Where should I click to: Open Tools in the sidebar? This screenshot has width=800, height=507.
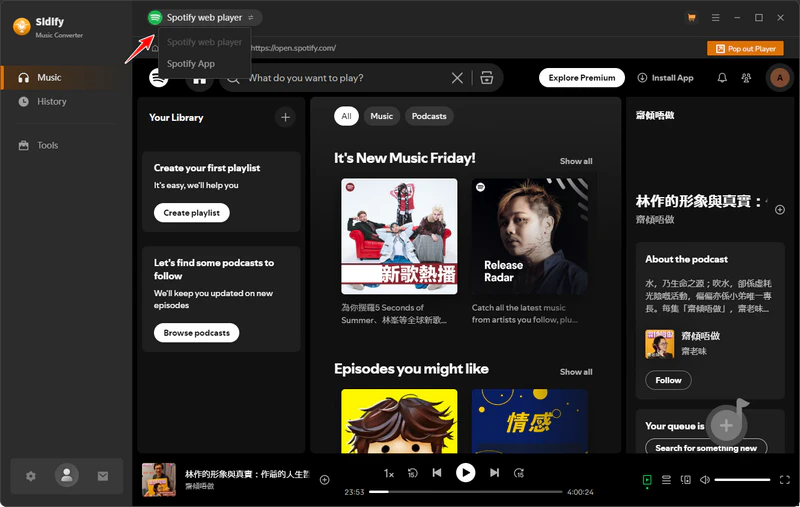point(66,145)
